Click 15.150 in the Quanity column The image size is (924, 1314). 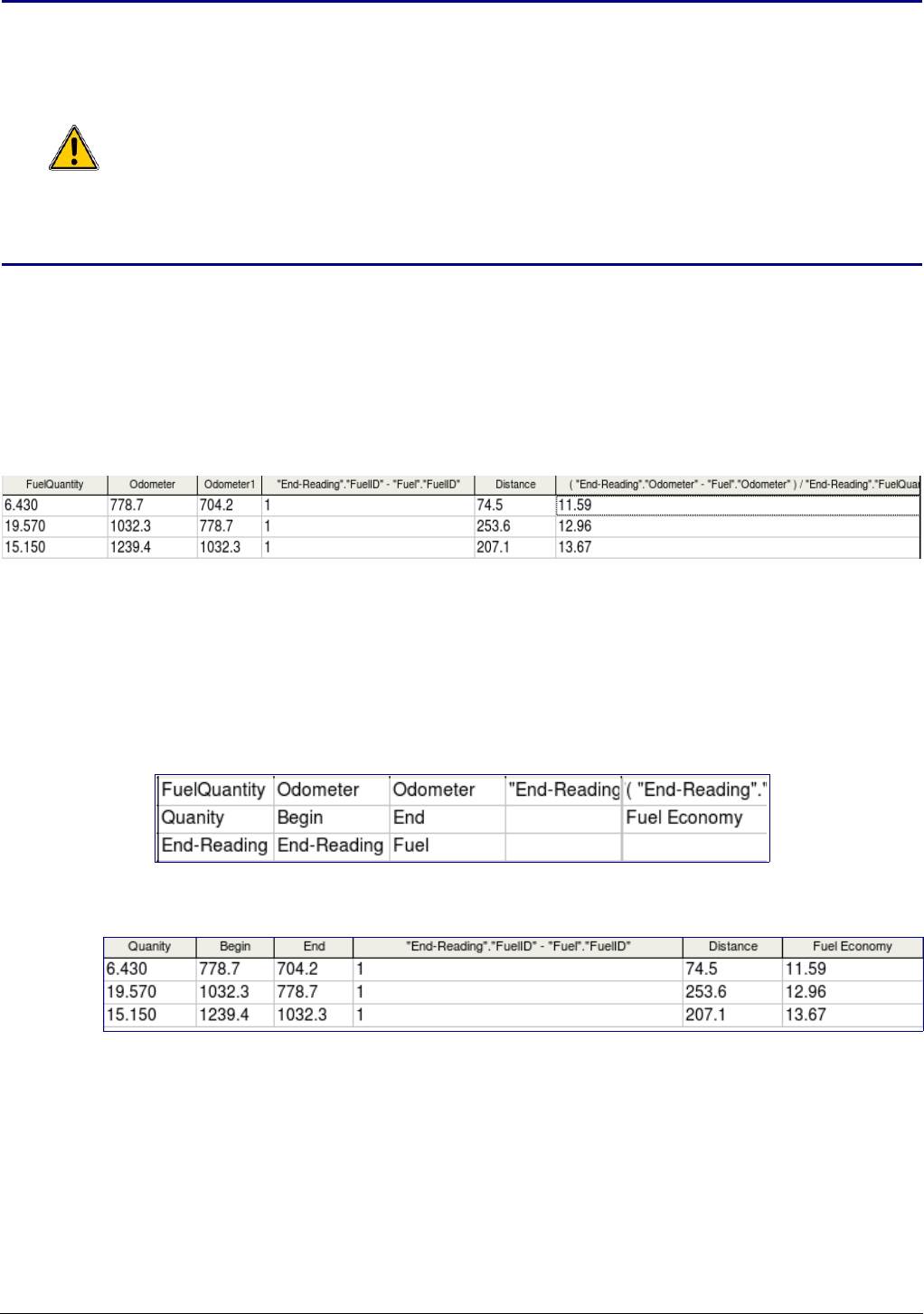pos(131,1015)
